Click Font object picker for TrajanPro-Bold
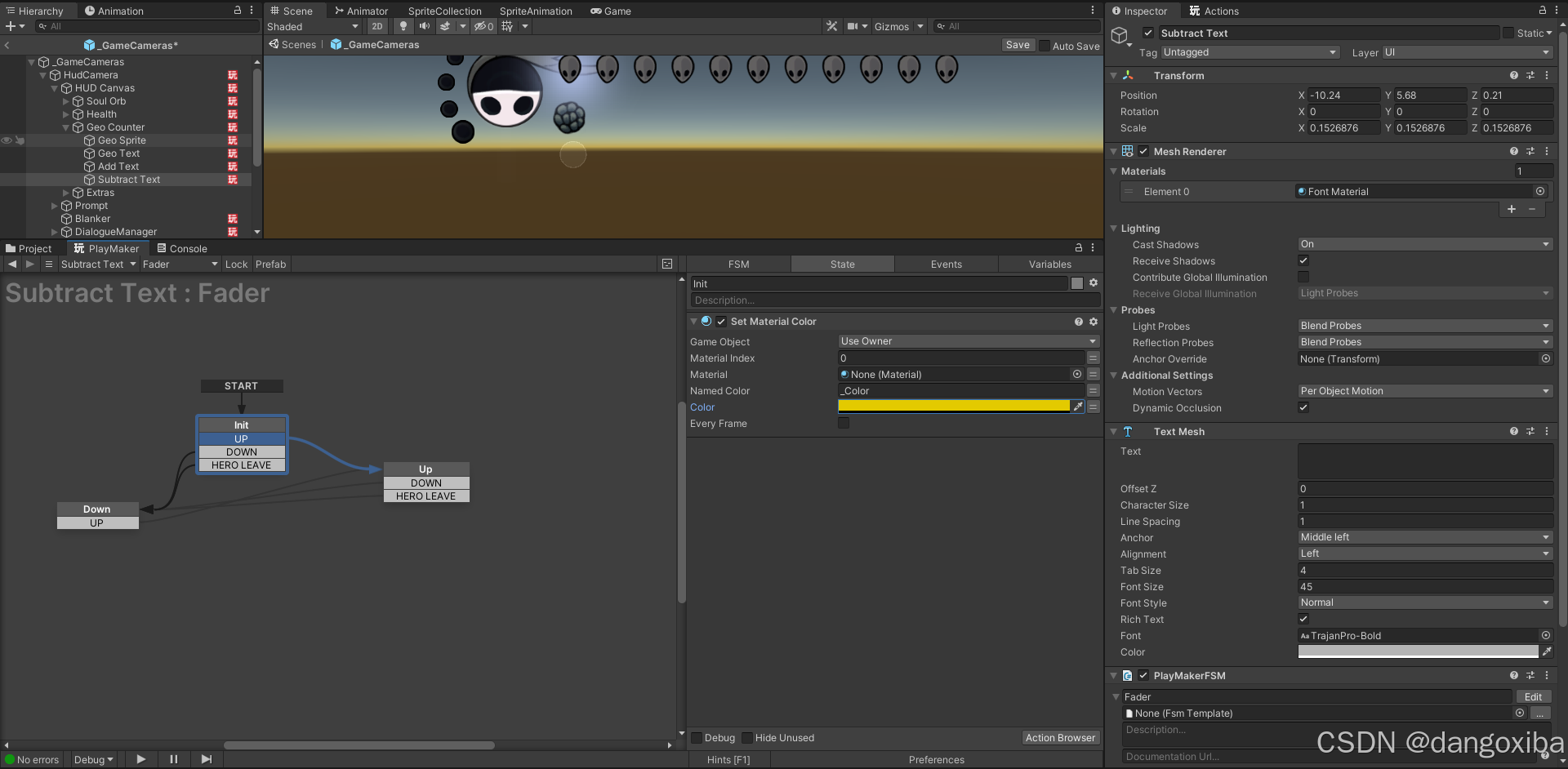The height and width of the screenshot is (769, 1568). click(1546, 635)
